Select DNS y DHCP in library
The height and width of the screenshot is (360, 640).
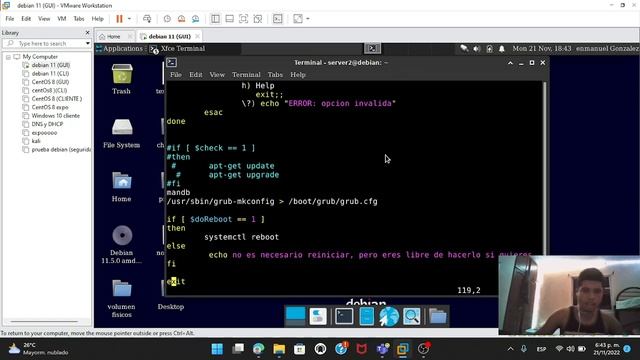(x=47, y=124)
